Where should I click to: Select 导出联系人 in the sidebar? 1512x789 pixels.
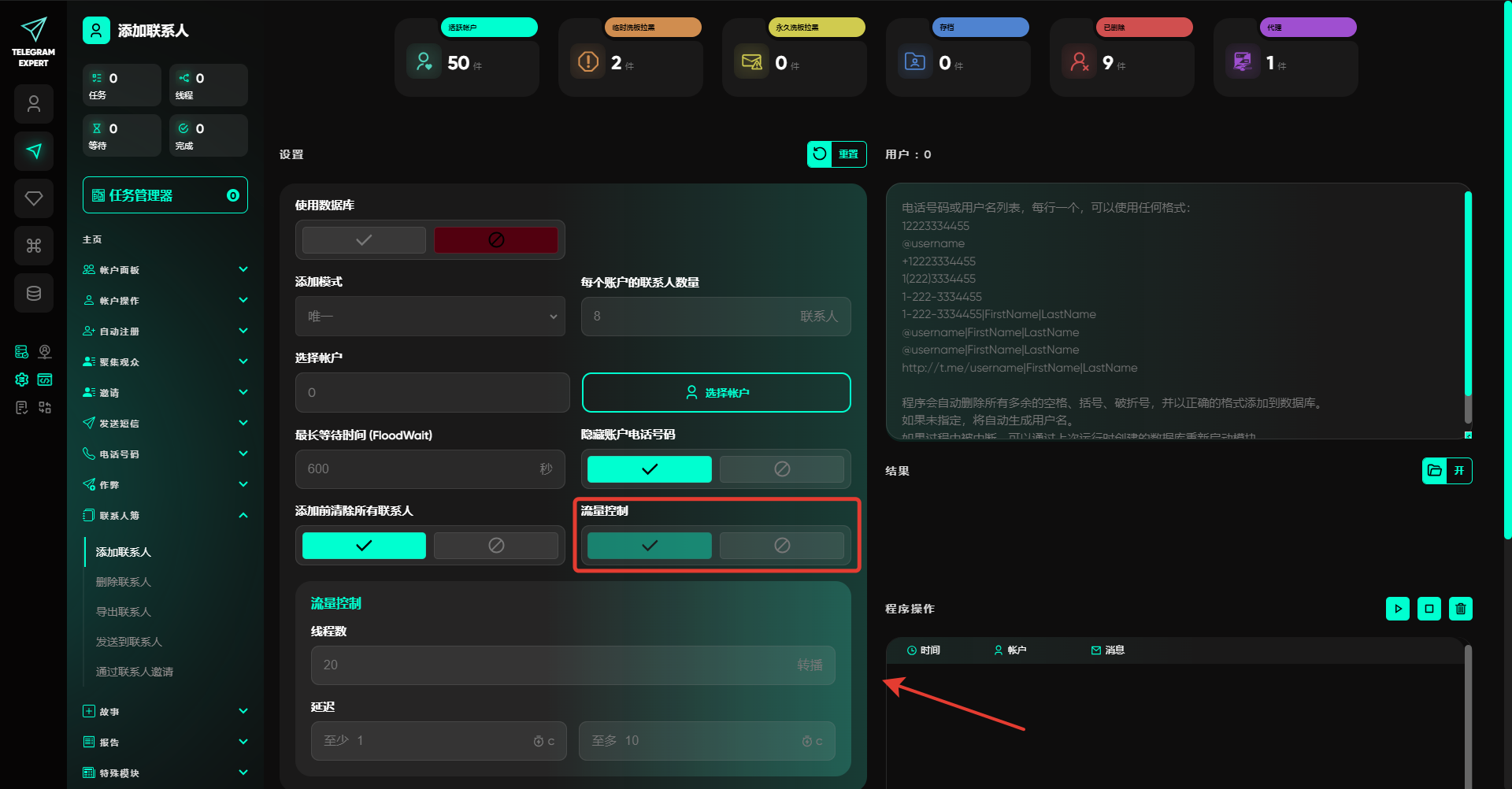pyautogui.click(x=124, y=612)
